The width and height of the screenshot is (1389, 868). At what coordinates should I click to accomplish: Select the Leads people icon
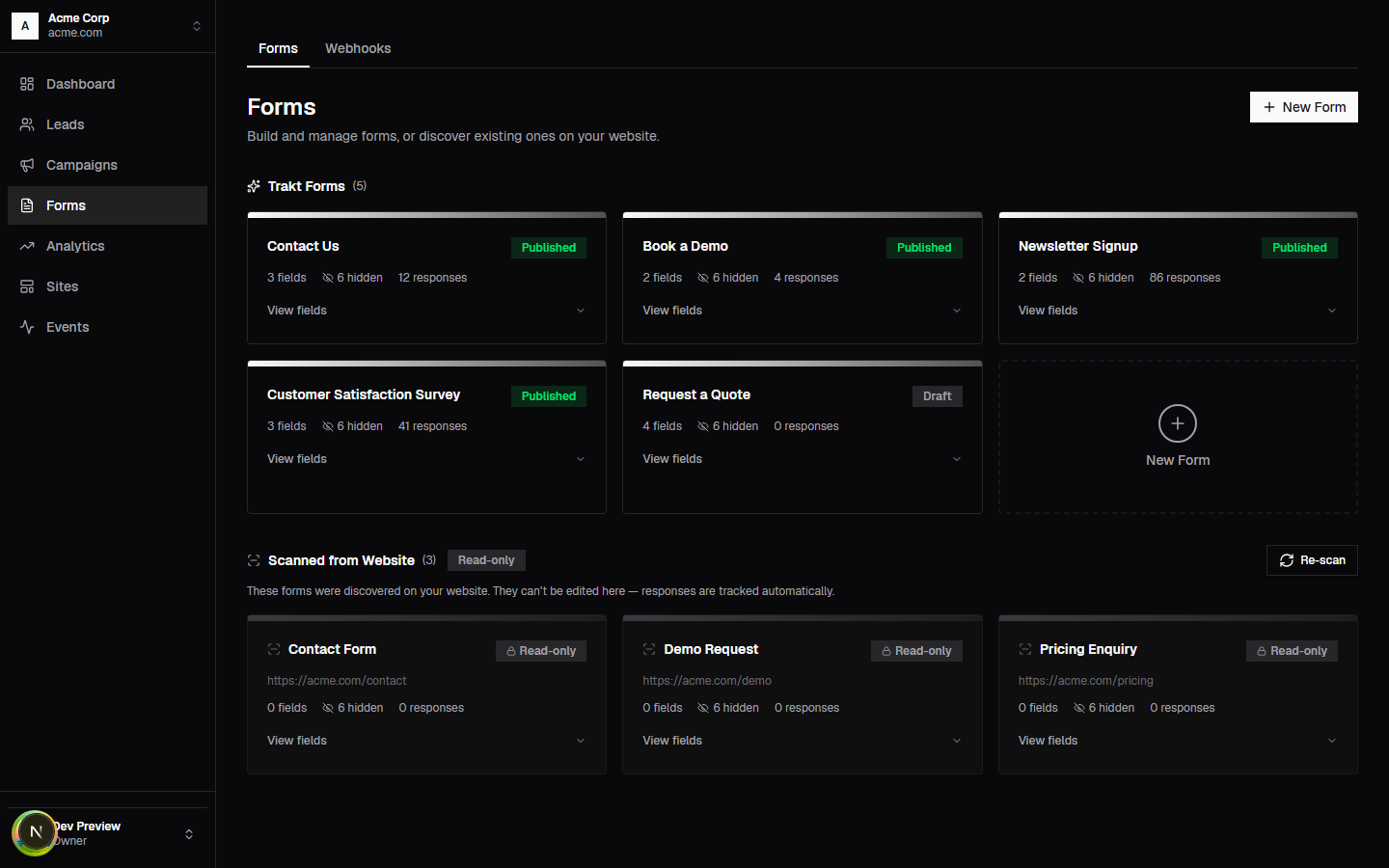[27, 124]
